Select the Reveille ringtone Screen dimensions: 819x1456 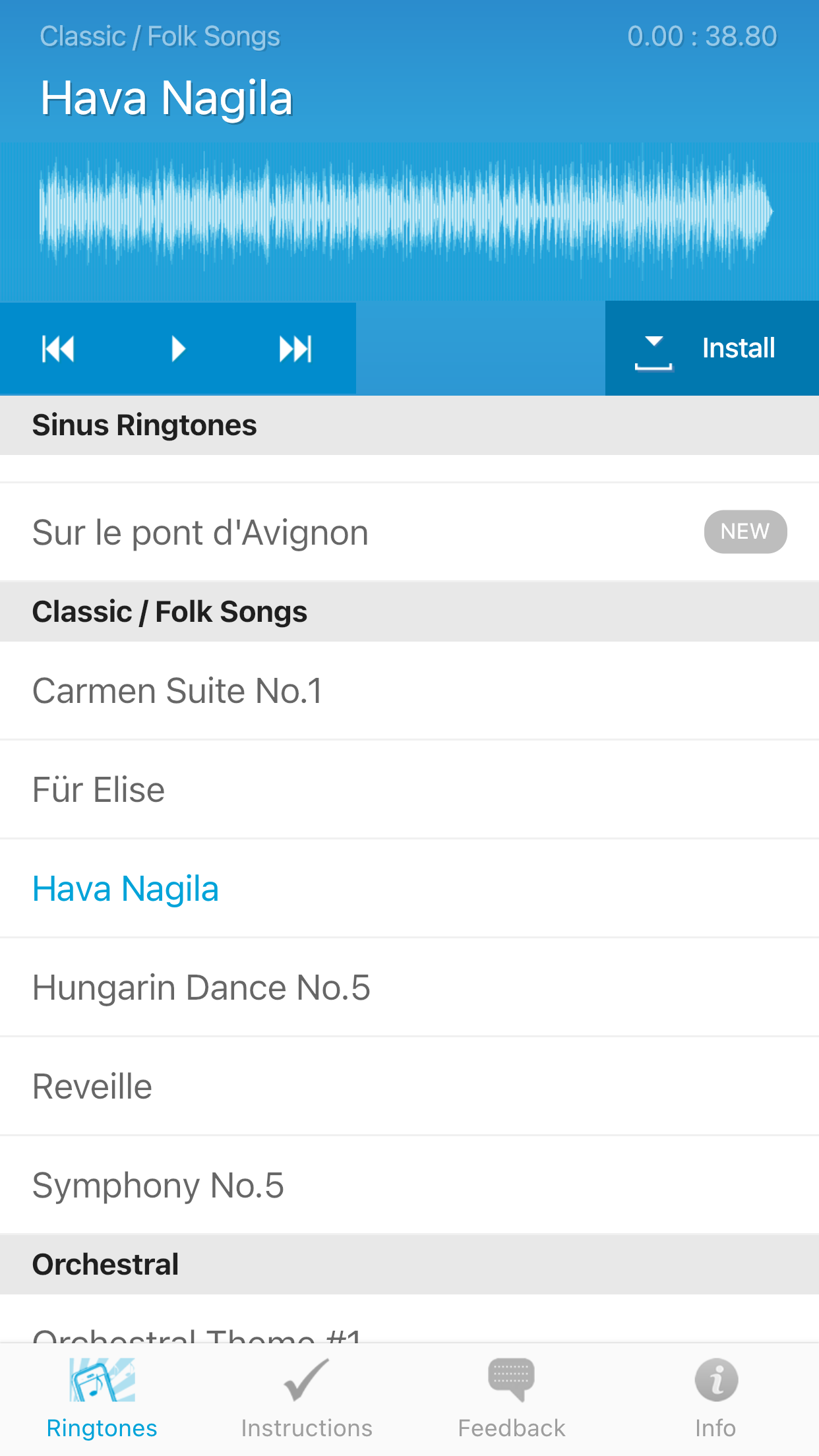pos(92,1087)
